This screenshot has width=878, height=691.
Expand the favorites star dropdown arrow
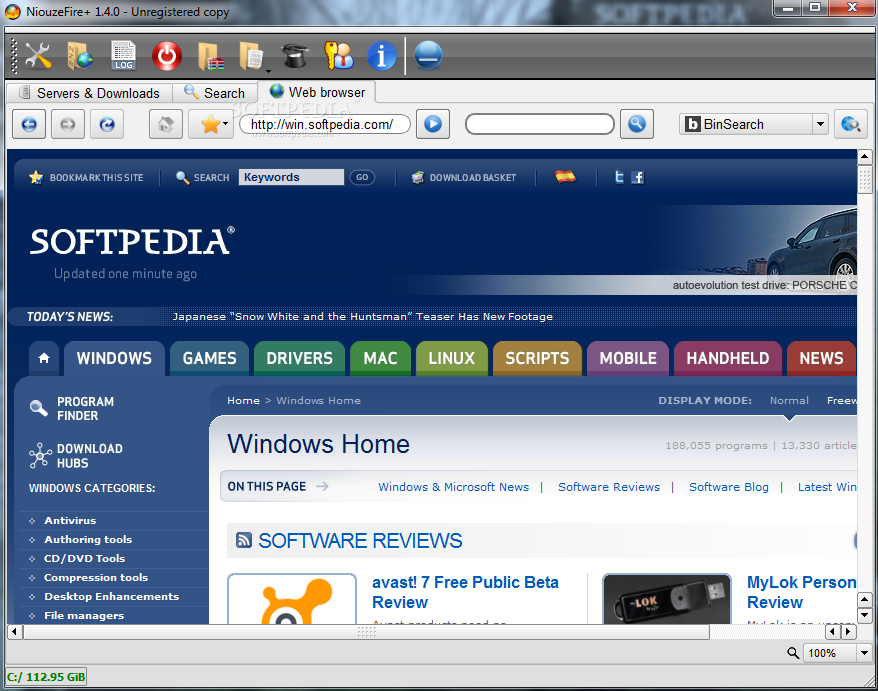pyautogui.click(x=226, y=124)
